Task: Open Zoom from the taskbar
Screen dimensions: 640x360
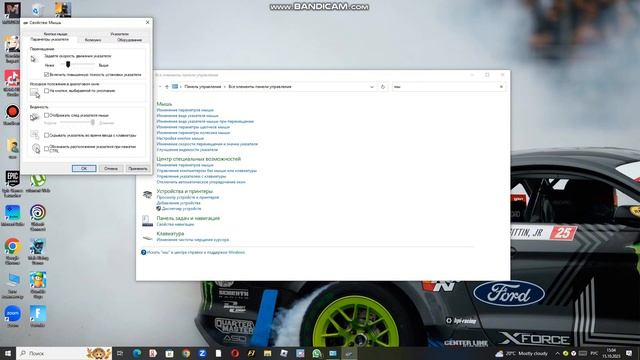Action: (x=202, y=353)
